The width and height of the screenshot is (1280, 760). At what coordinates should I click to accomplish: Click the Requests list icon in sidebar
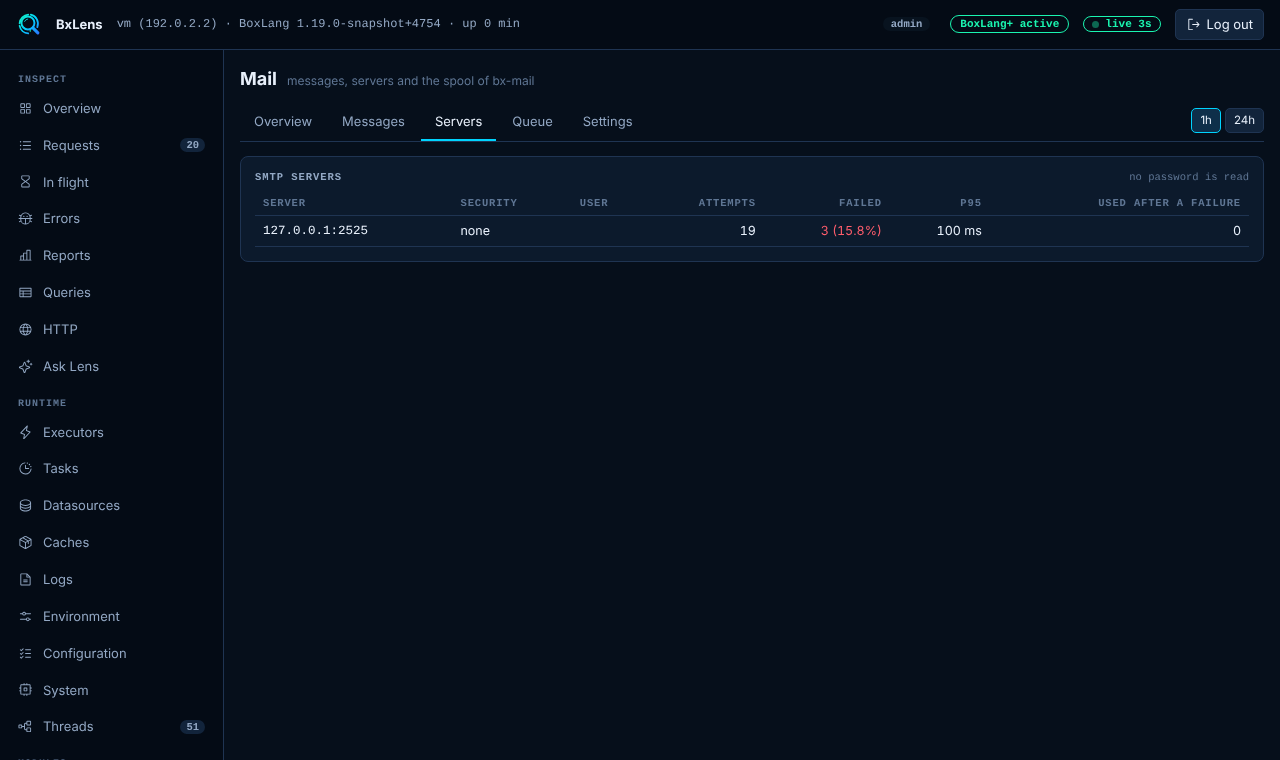25,145
